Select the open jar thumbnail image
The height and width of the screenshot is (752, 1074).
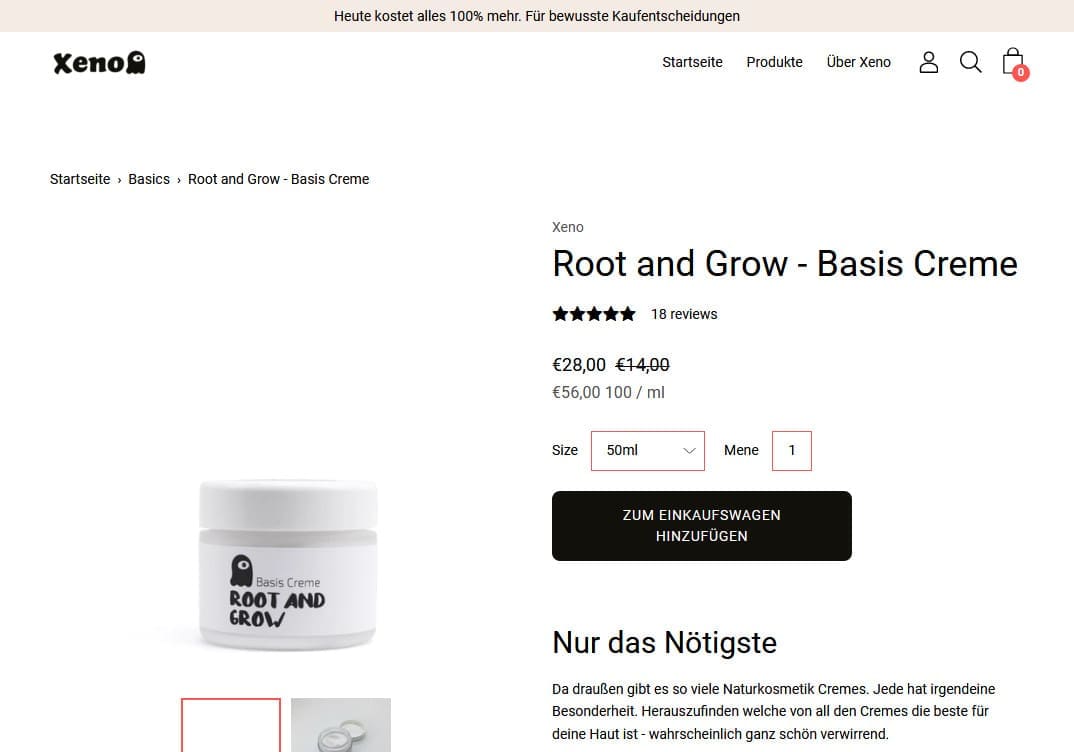(341, 725)
